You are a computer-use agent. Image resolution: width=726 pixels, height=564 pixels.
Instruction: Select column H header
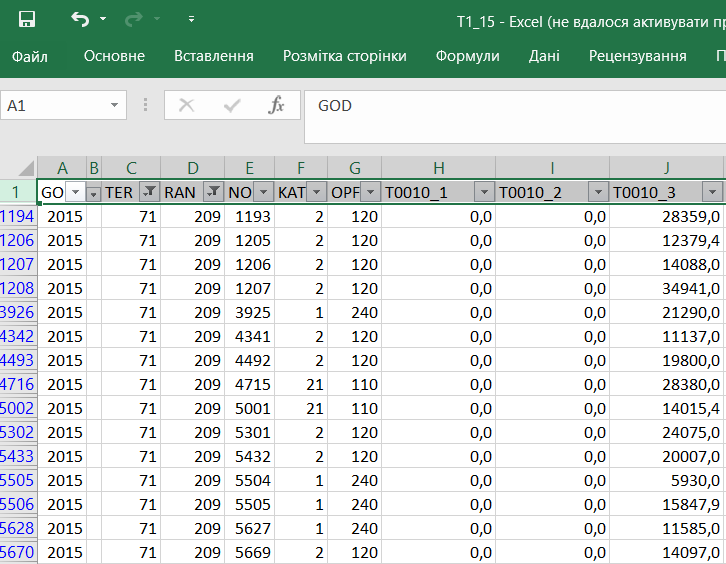[x=438, y=168]
